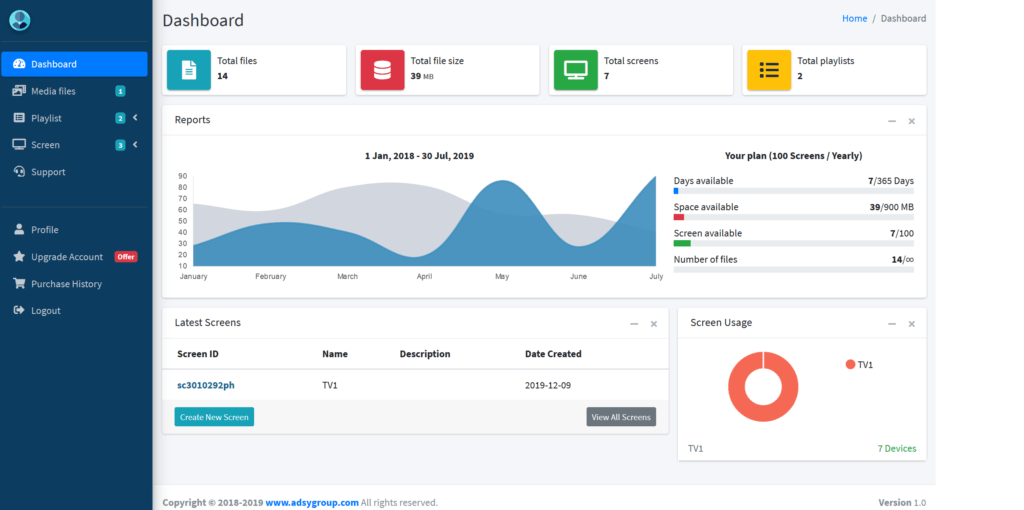Expand the Screen submenu chevron

tap(135, 145)
